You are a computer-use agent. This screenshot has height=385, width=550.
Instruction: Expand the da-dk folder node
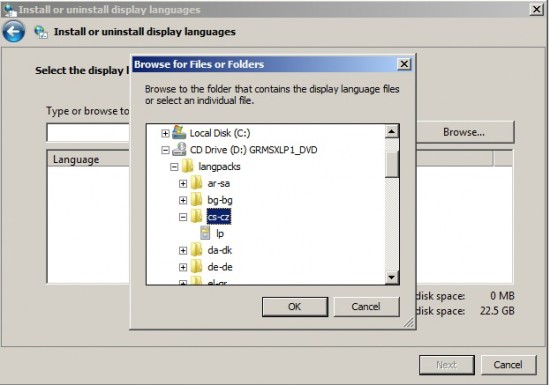[183, 250]
